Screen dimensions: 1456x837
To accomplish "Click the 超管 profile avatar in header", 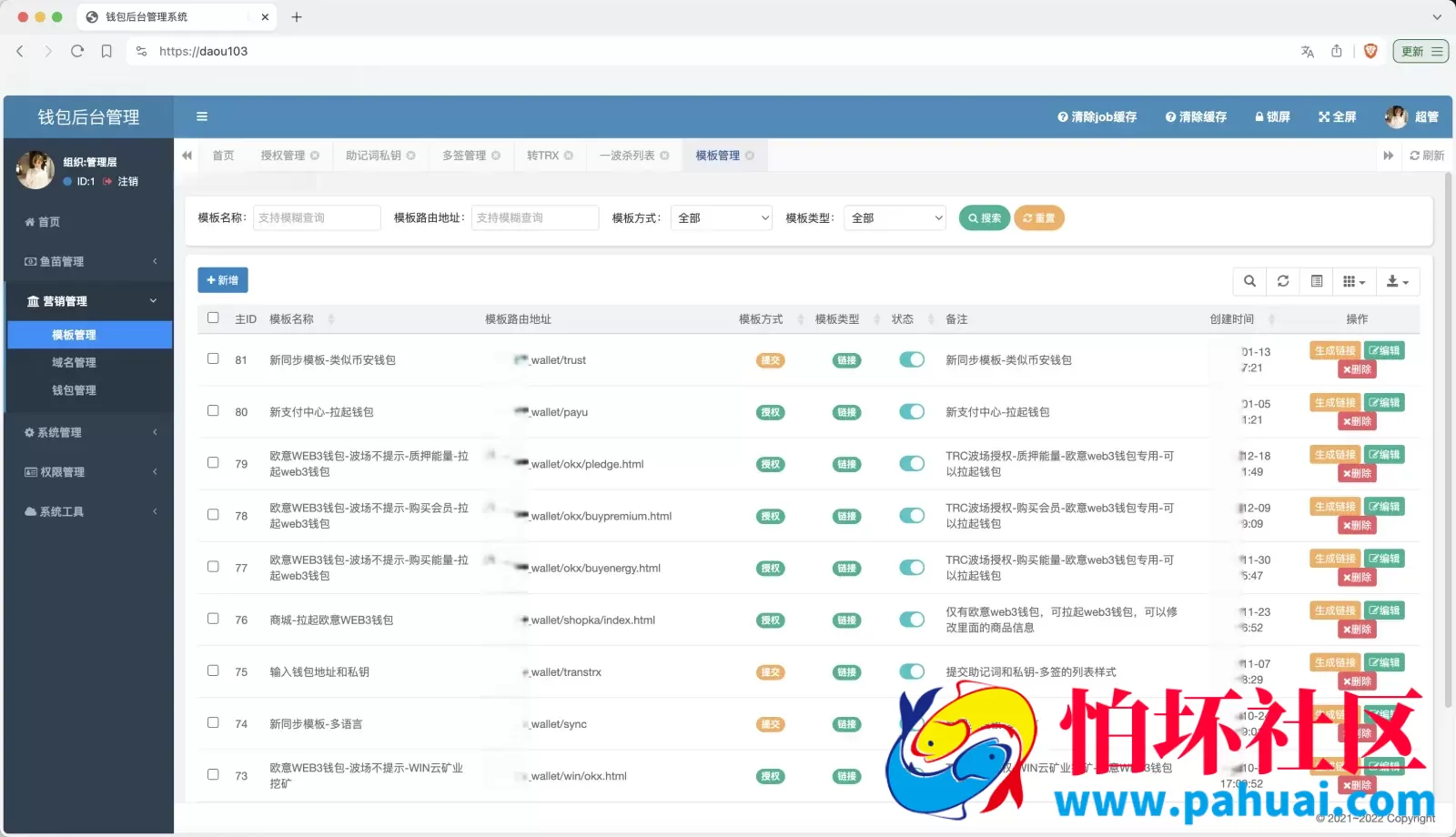I will click(x=1396, y=116).
